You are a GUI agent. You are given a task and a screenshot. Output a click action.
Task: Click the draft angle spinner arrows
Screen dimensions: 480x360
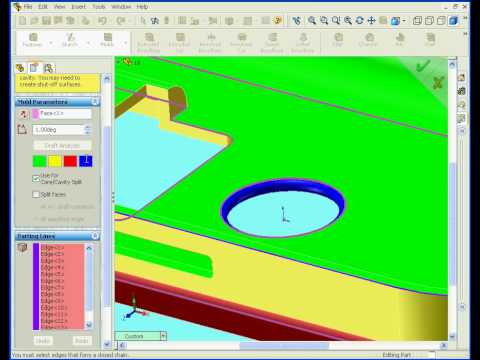pos(88,130)
